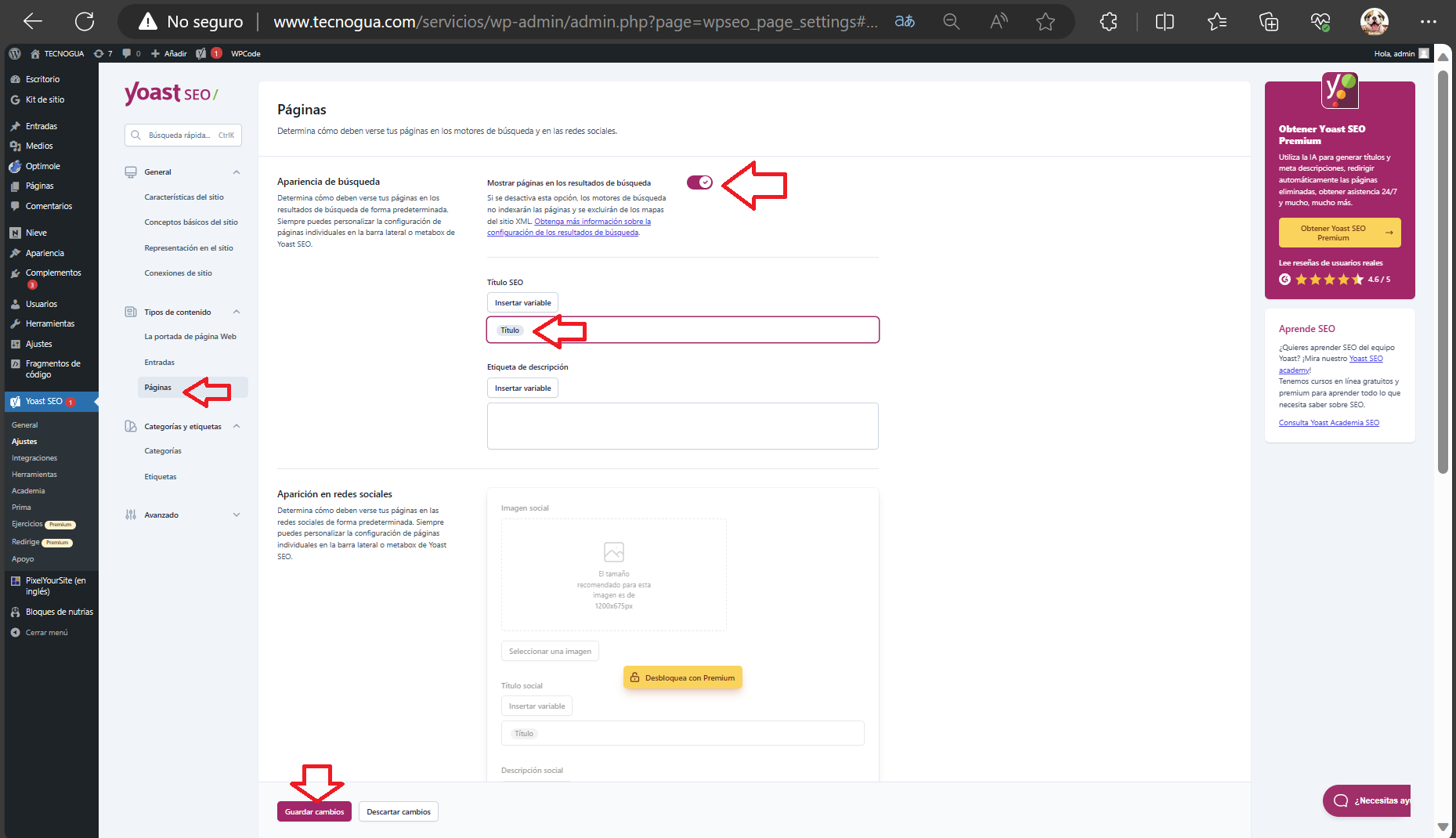
Task: Add page to favorites star icon
Action: pos(1046,21)
